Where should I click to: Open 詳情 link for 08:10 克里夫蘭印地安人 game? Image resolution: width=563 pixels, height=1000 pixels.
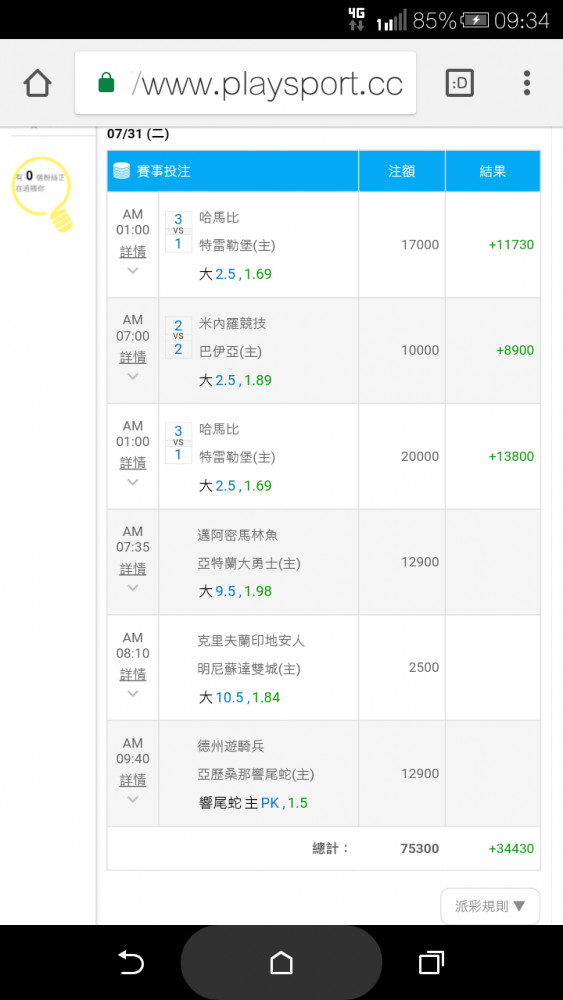click(133, 674)
